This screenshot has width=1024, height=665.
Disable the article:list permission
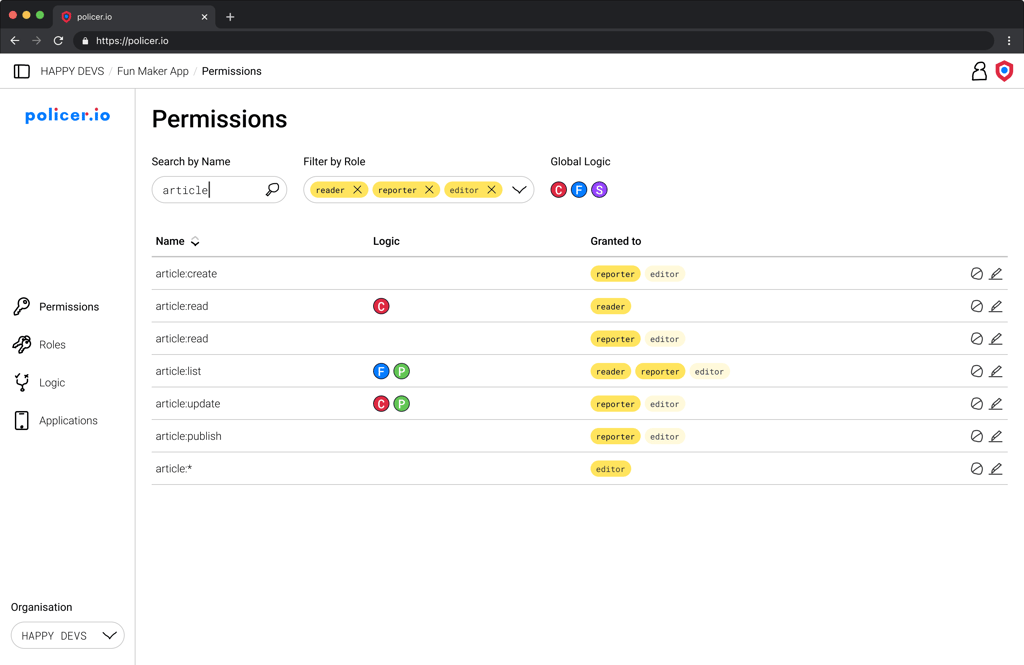pos(976,371)
